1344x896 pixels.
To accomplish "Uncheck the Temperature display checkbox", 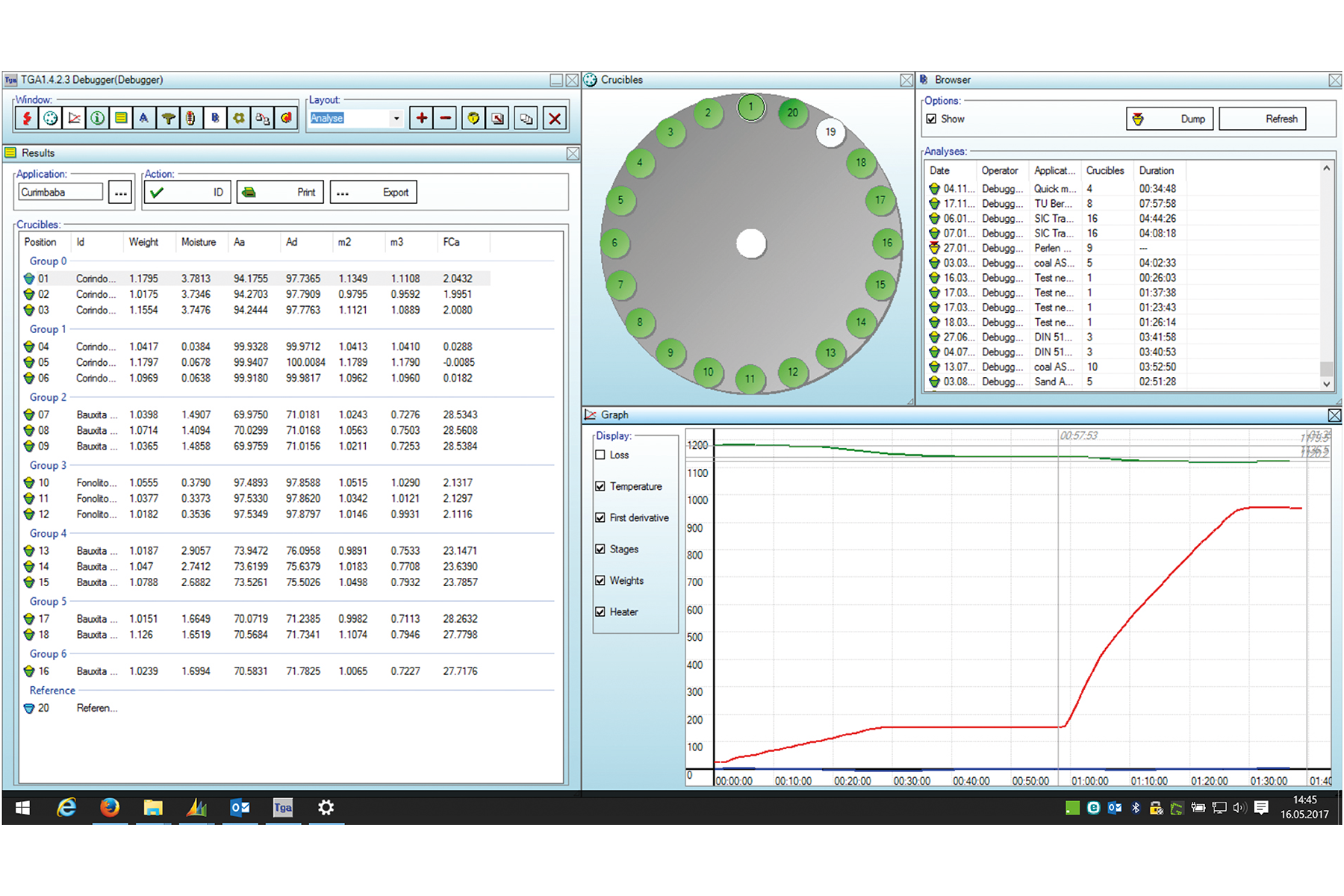I will [x=600, y=486].
